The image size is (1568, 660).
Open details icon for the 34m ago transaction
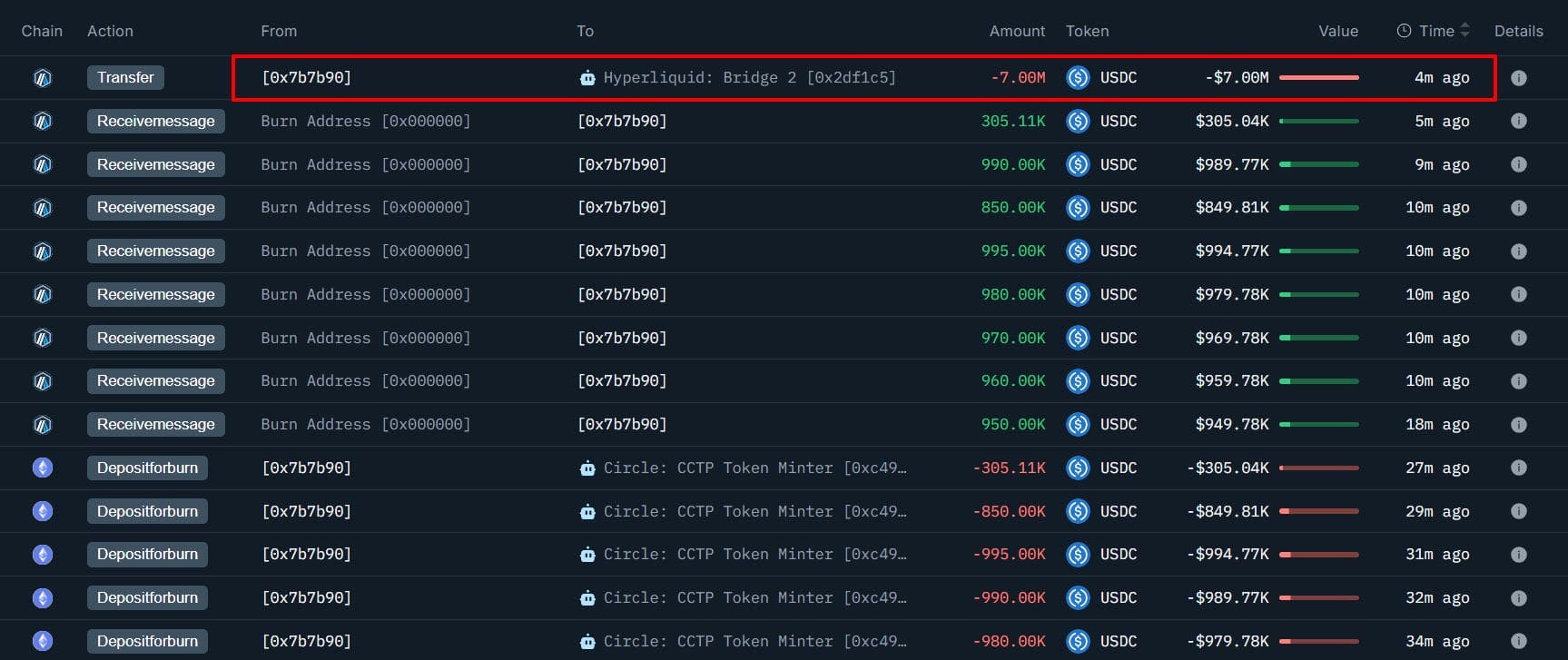(x=1518, y=641)
